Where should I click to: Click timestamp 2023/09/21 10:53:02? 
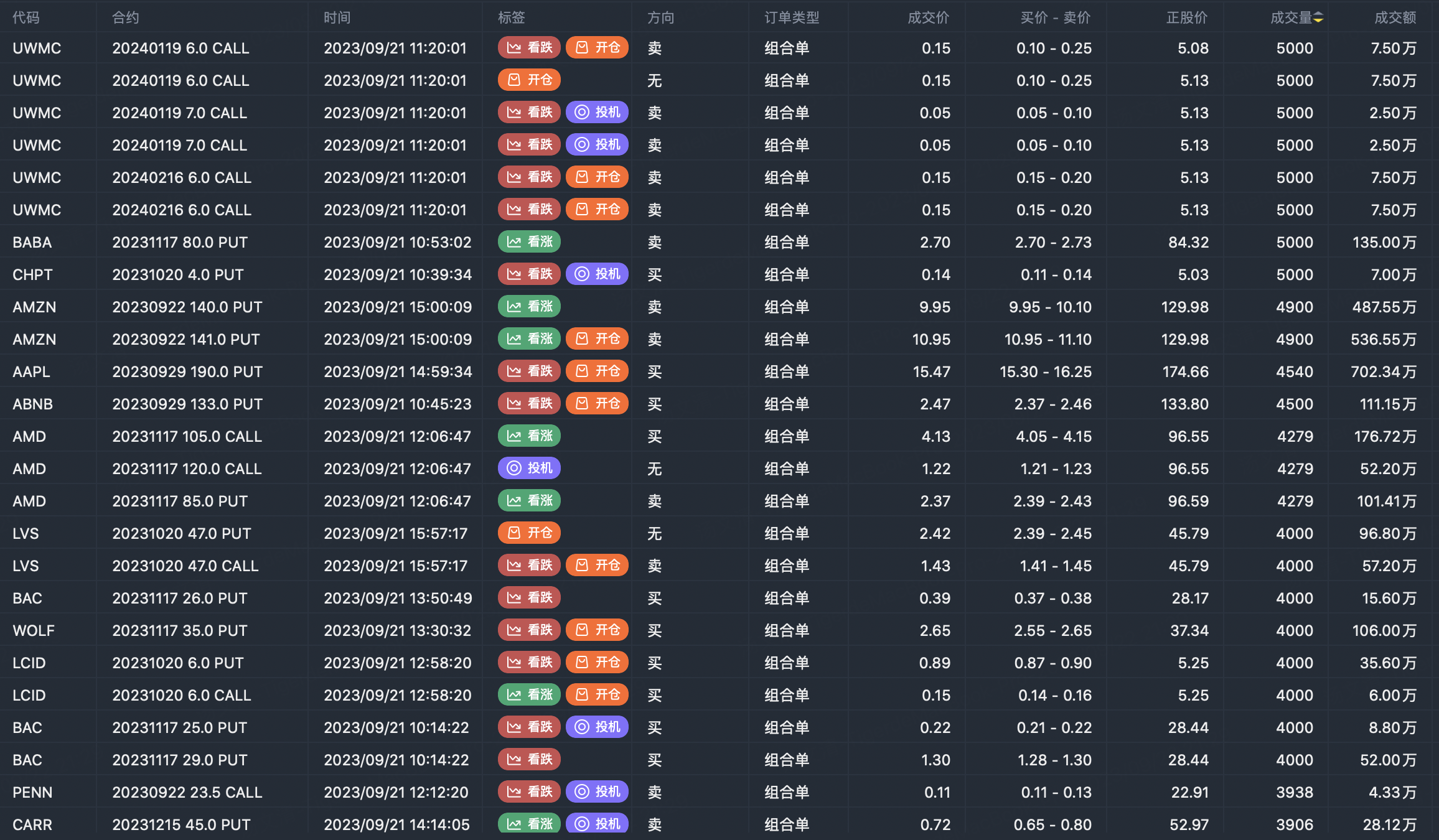398,242
